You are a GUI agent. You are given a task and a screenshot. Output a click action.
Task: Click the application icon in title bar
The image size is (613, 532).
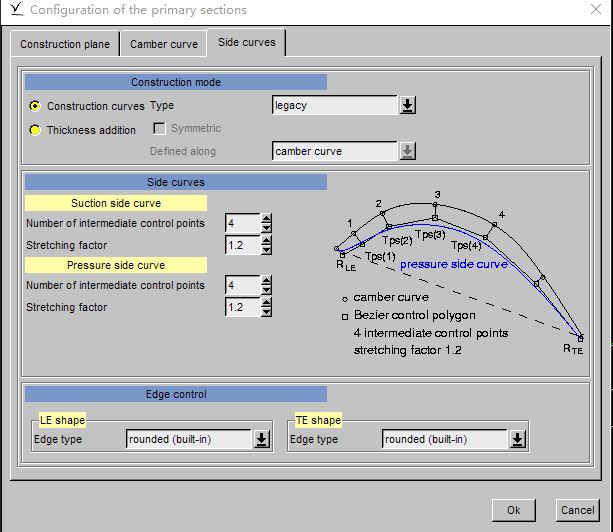[12, 10]
